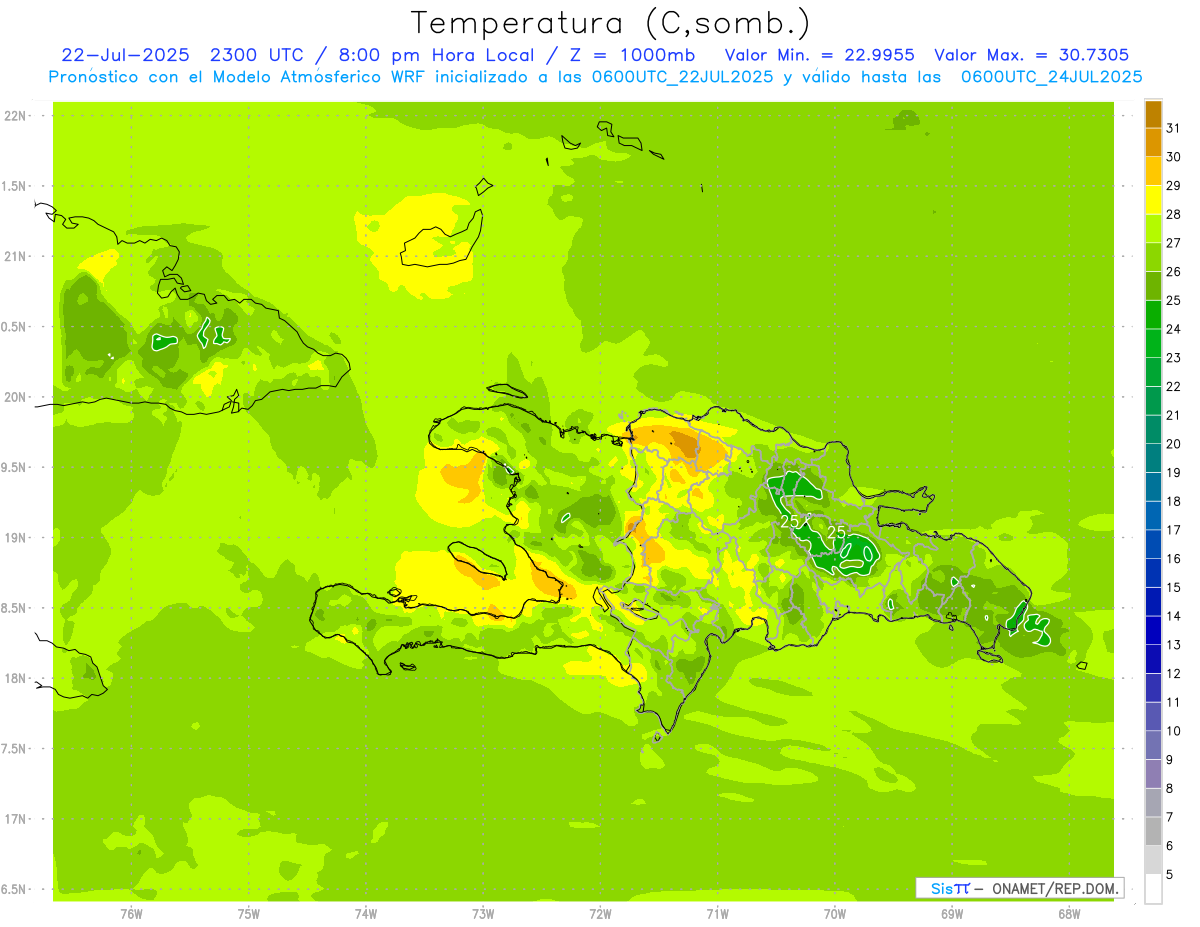This screenshot has width=1200, height=927.
Task: Click the '2300 UTC' time label
Action: (x=258, y=55)
